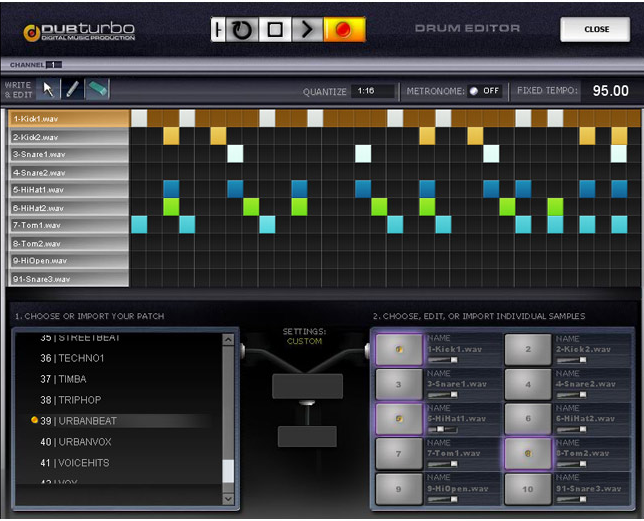Click the patch list scroll down arrow
Image resolution: width=644 pixels, height=521 pixels.
pyautogui.click(x=228, y=498)
